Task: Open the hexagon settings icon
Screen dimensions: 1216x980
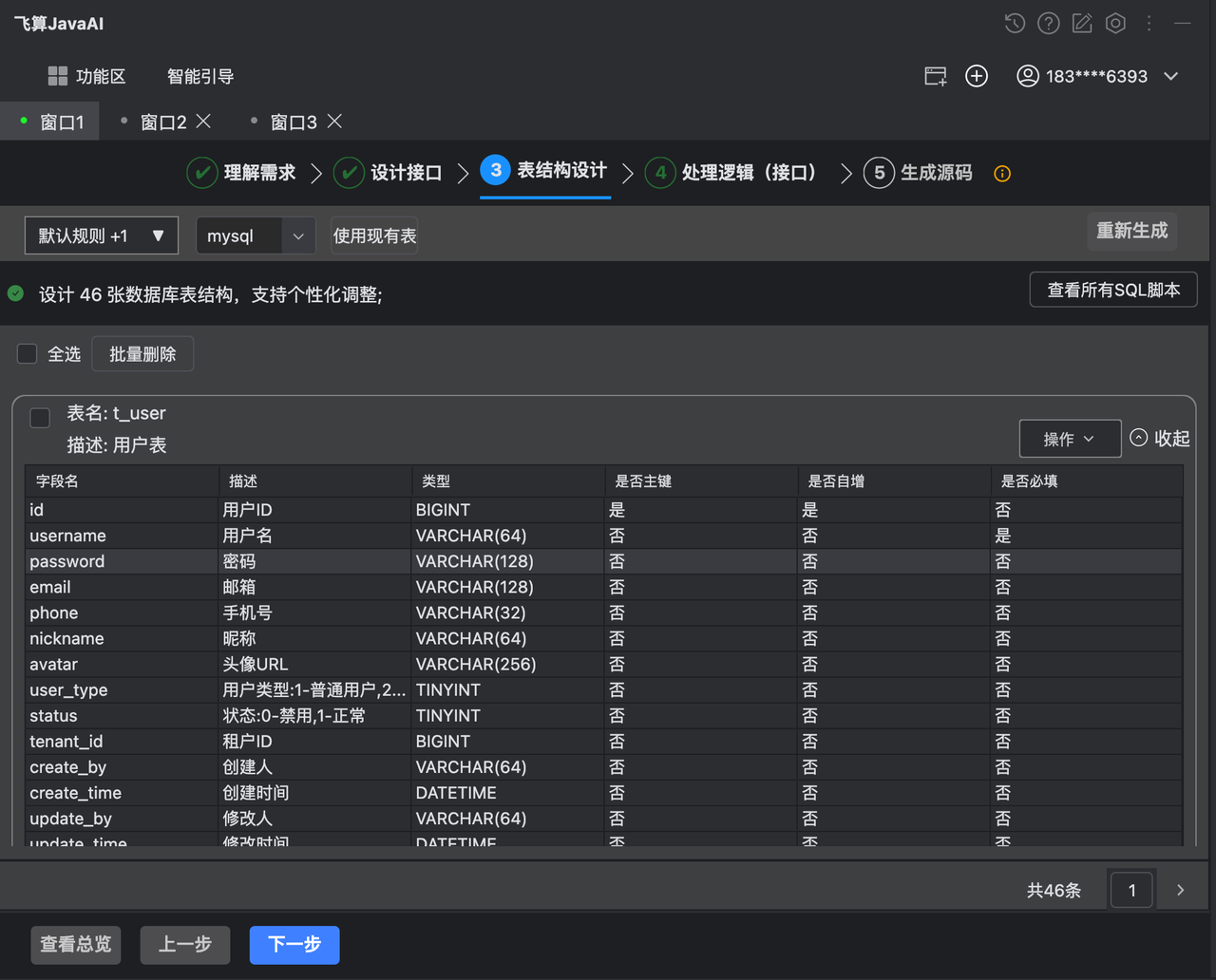Action: pyautogui.click(x=1115, y=24)
